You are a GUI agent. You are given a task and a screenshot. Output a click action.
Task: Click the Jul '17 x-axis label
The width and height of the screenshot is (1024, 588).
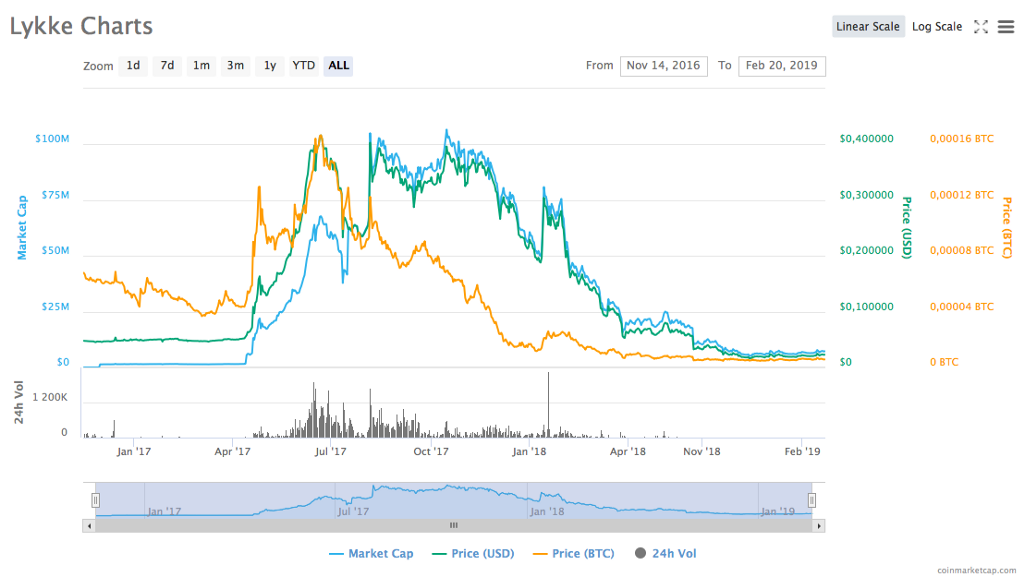(330, 451)
